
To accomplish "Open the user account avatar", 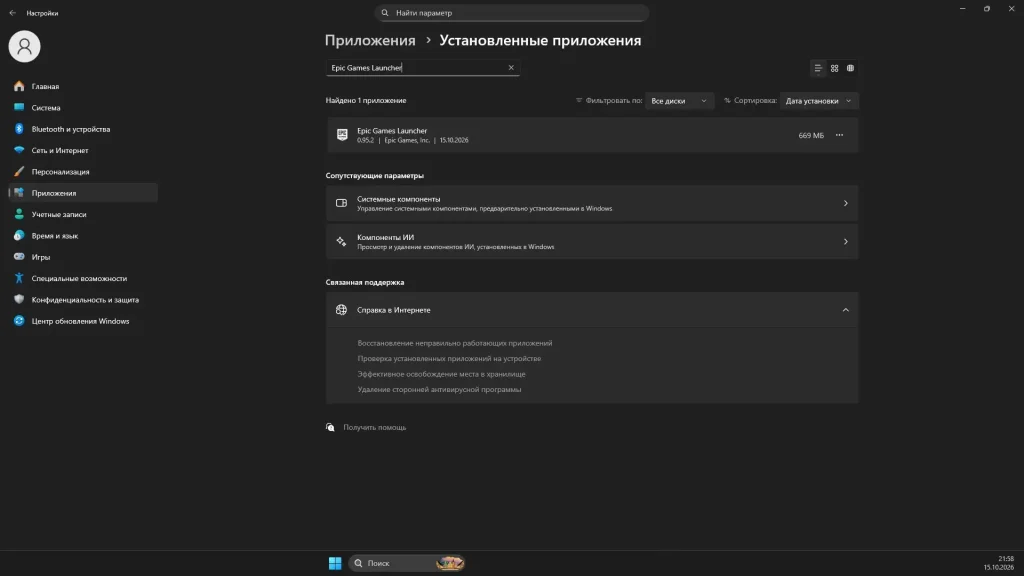I will coord(24,46).
